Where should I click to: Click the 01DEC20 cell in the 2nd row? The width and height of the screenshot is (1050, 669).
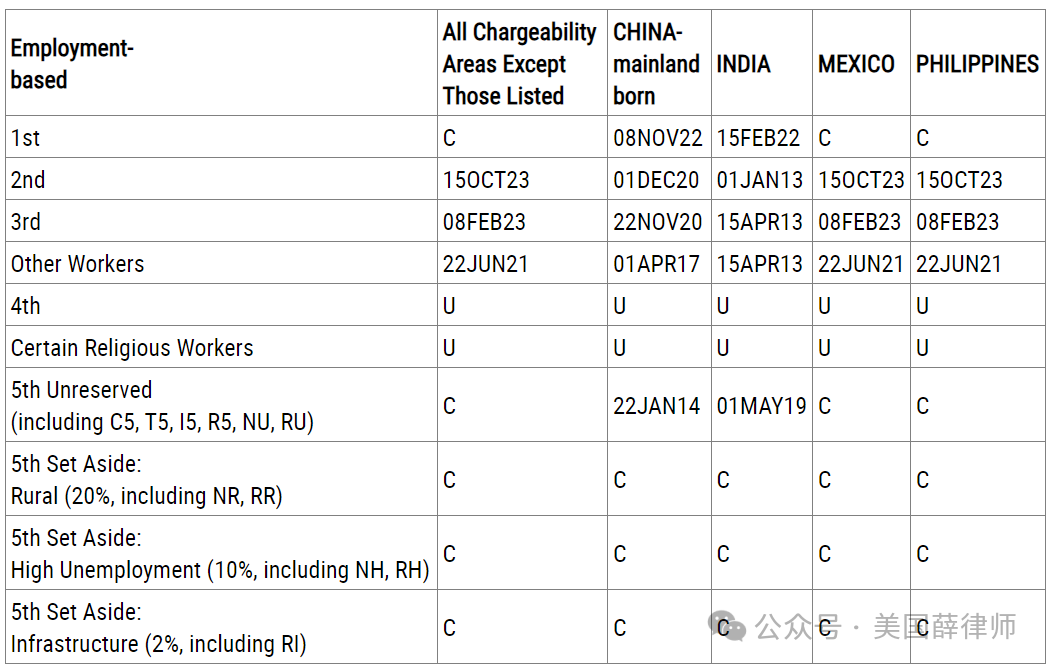(656, 180)
